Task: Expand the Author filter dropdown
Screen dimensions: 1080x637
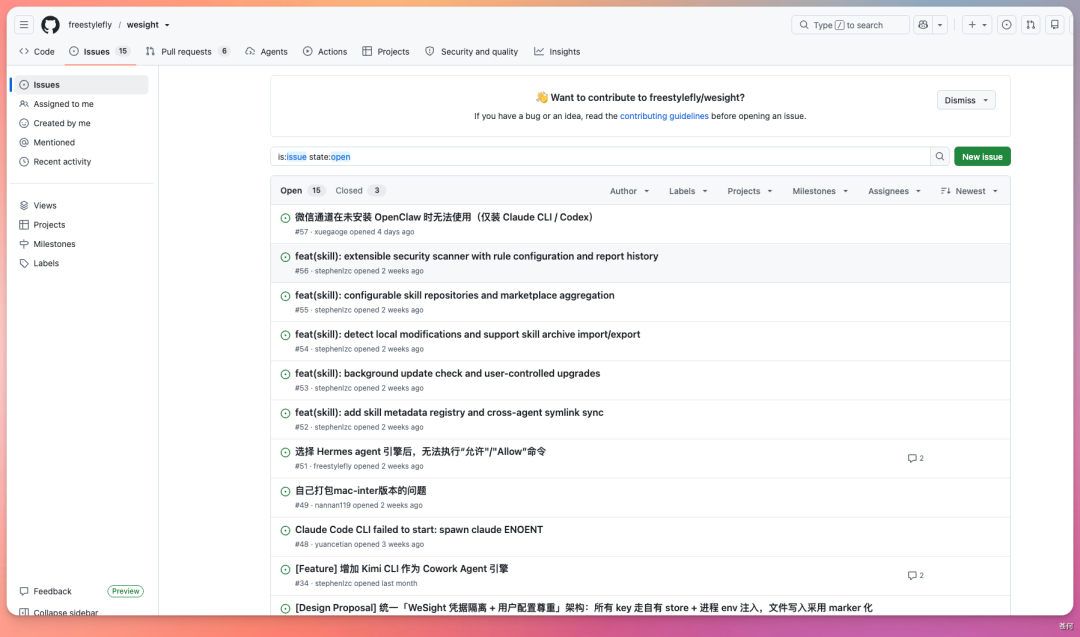Action: [630, 191]
